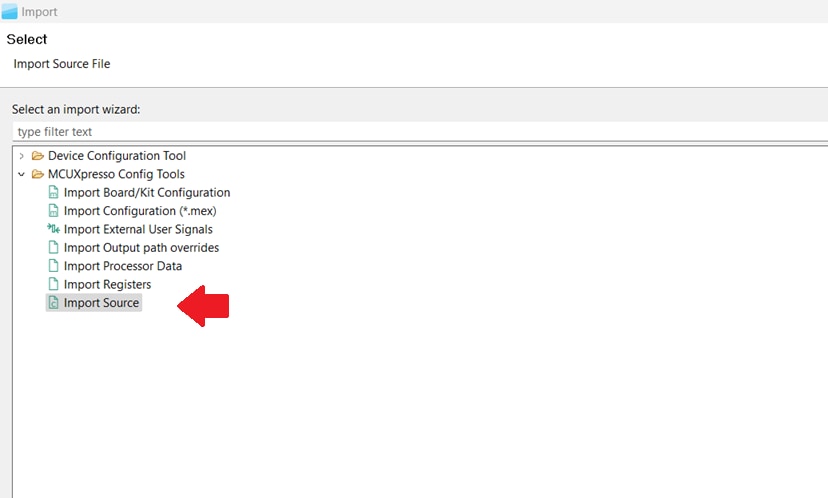
Task: Select 'MCUXpresso Config Tools' tree entry
Action: (x=116, y=174)
